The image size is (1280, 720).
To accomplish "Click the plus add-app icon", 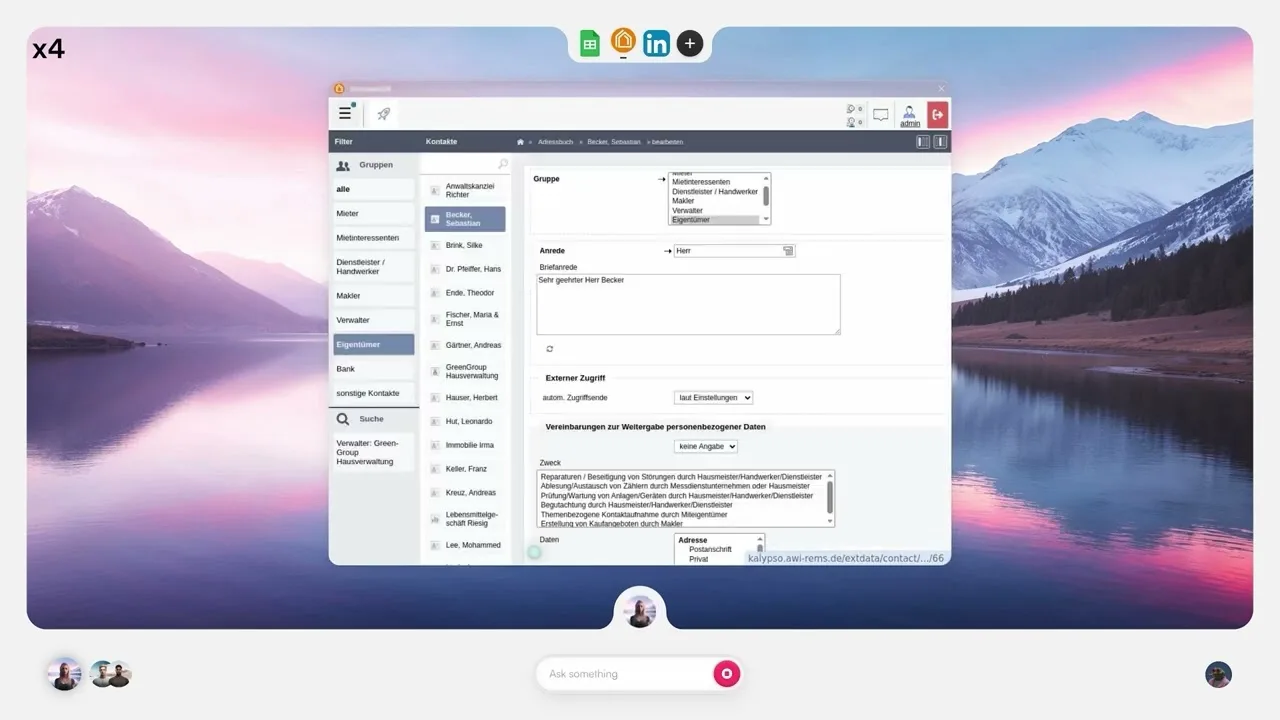I will coord(690,43).
